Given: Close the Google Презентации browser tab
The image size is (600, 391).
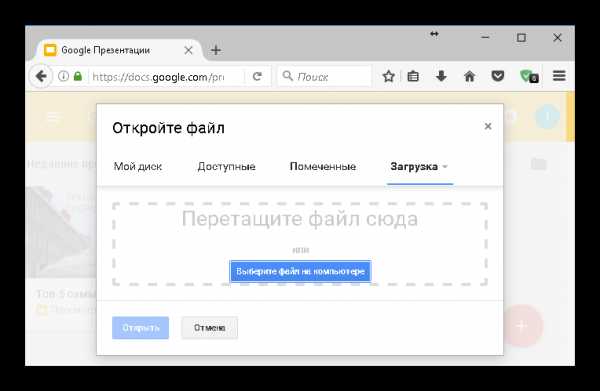Looking at the screenshot, I should point(188,50).
